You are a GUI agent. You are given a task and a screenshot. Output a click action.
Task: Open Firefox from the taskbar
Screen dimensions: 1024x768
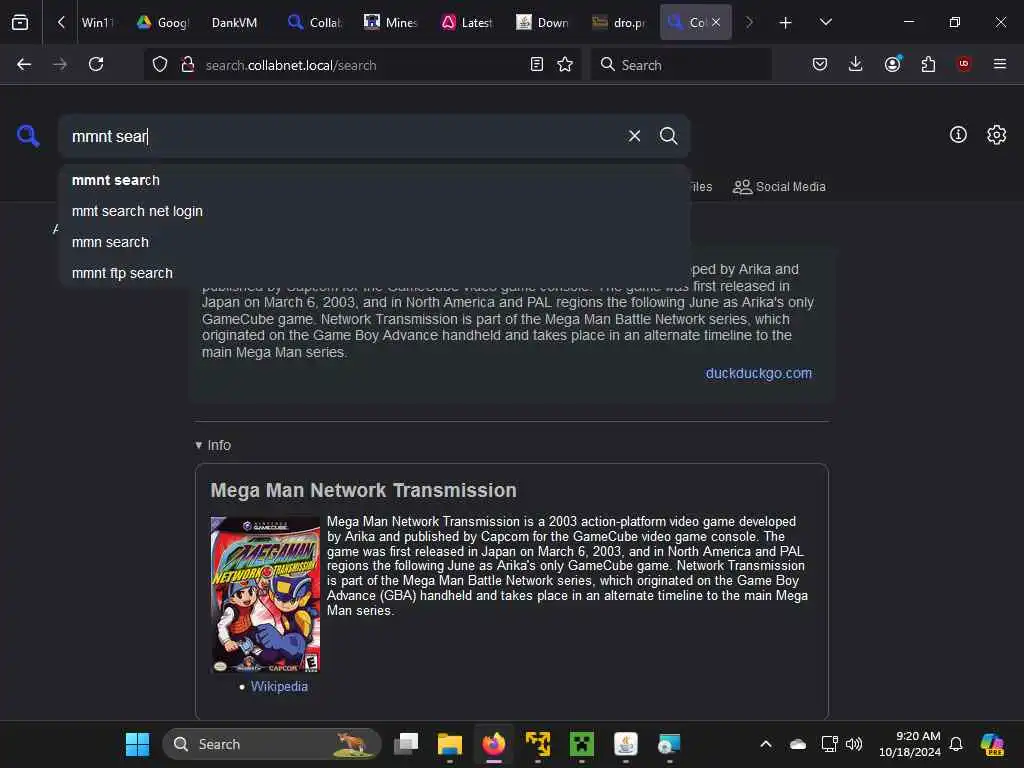tap(494, 744)
